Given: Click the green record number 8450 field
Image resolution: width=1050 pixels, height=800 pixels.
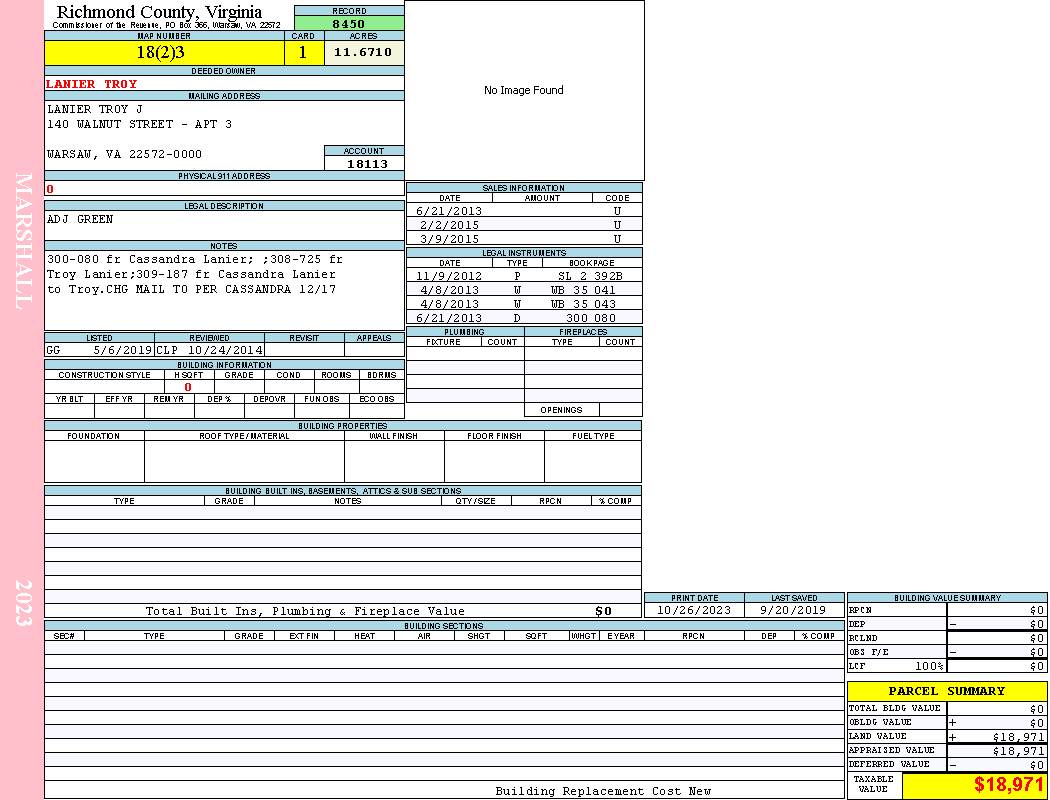Looking at the screenshot, I should coord(349,23).
